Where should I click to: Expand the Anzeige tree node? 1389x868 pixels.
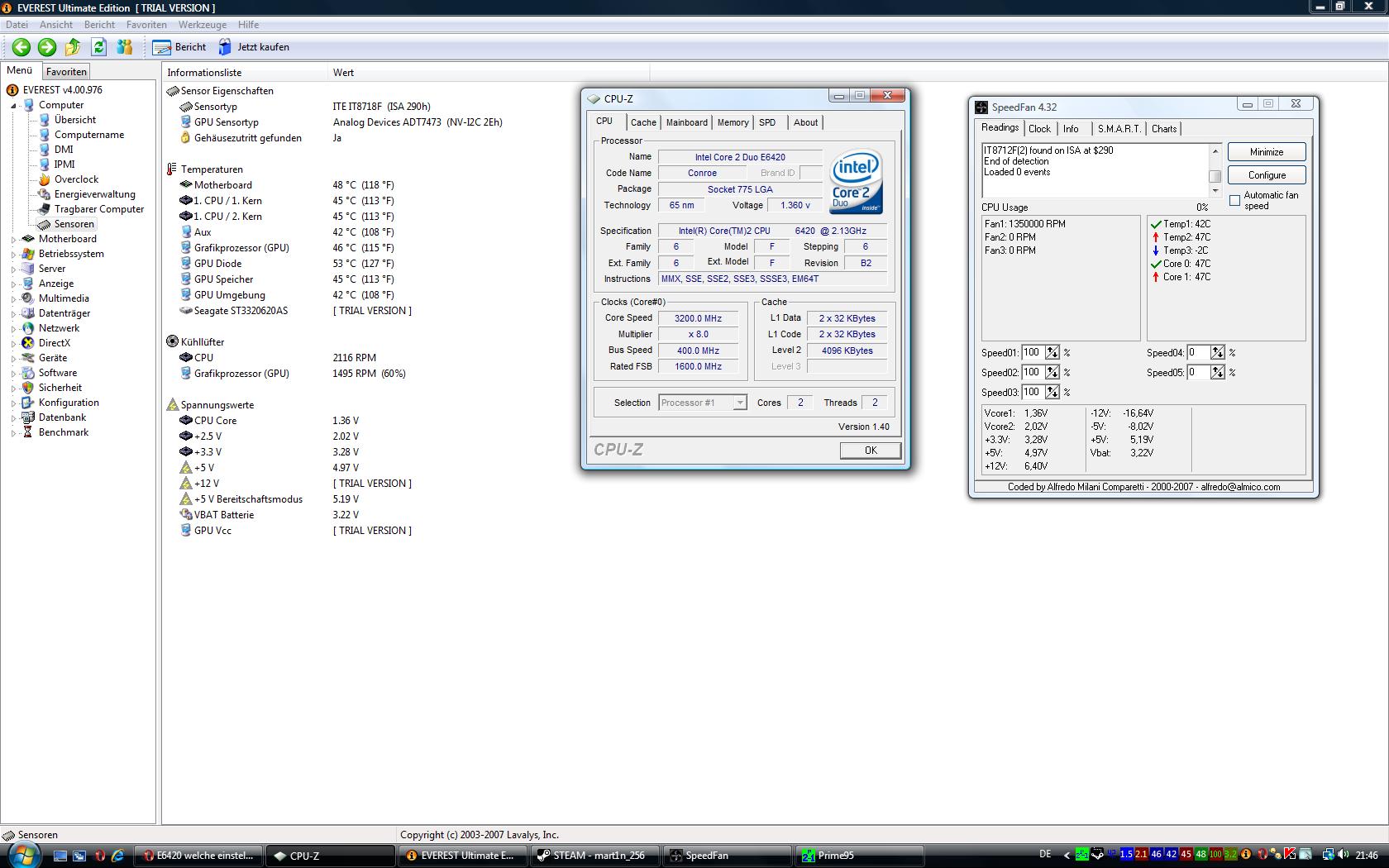(13, 284)
